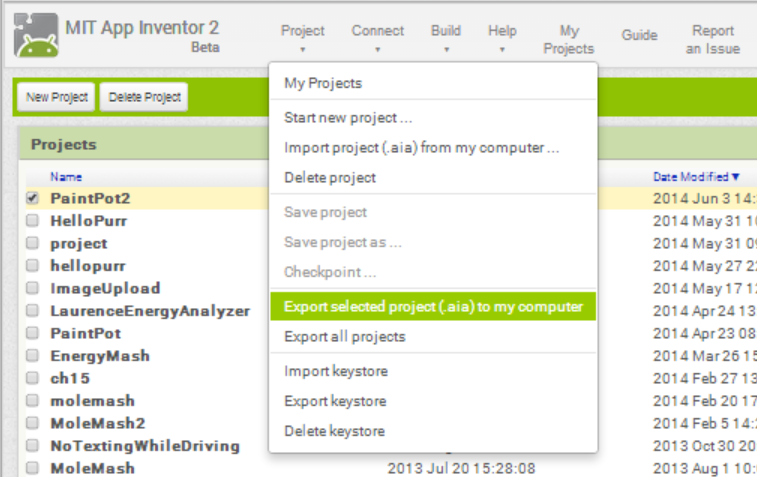Click the Delete Project button
Image resolution: width=757 pixels, height=477 pixels.
pyautogui.click(x=144, y=97)
